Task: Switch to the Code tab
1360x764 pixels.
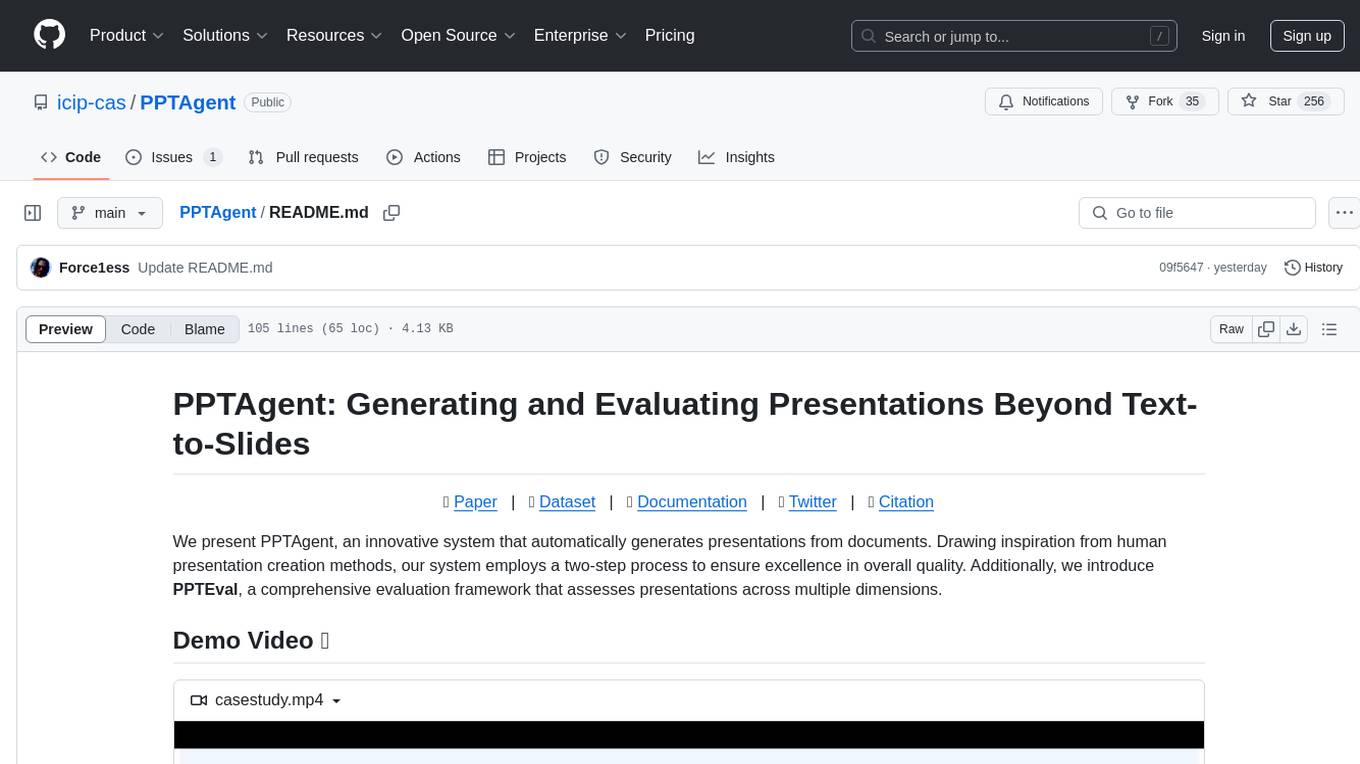Action: point(71,157)
